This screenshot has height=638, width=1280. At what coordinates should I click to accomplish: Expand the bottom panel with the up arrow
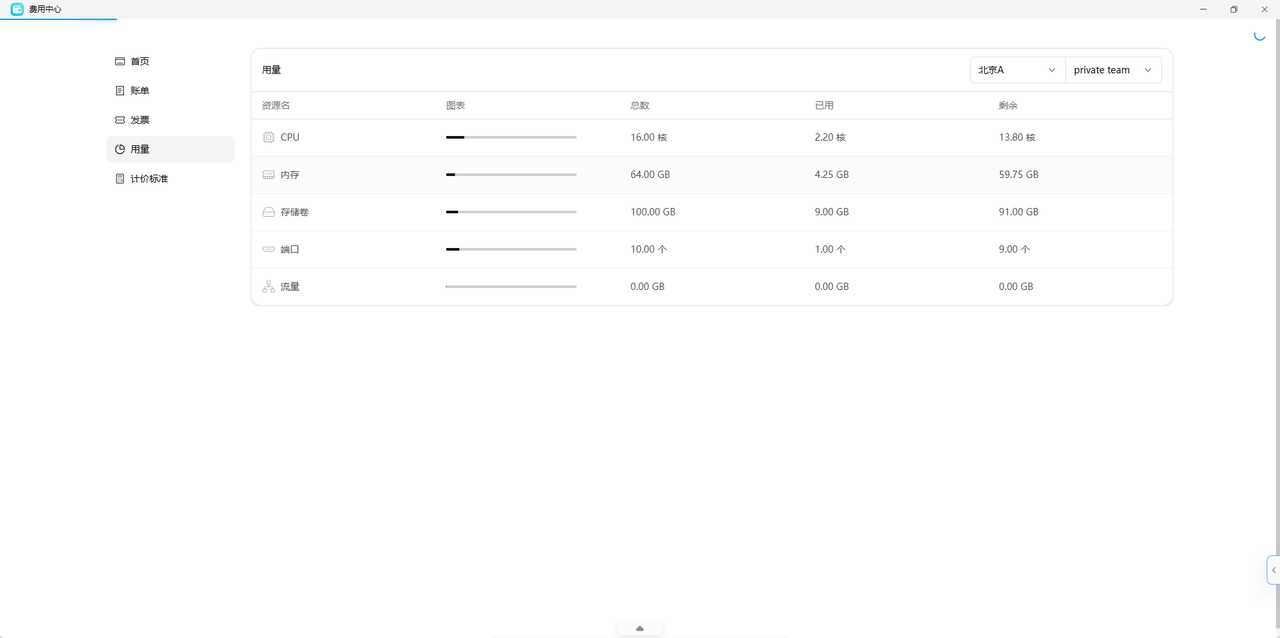(x=640, y=629)
